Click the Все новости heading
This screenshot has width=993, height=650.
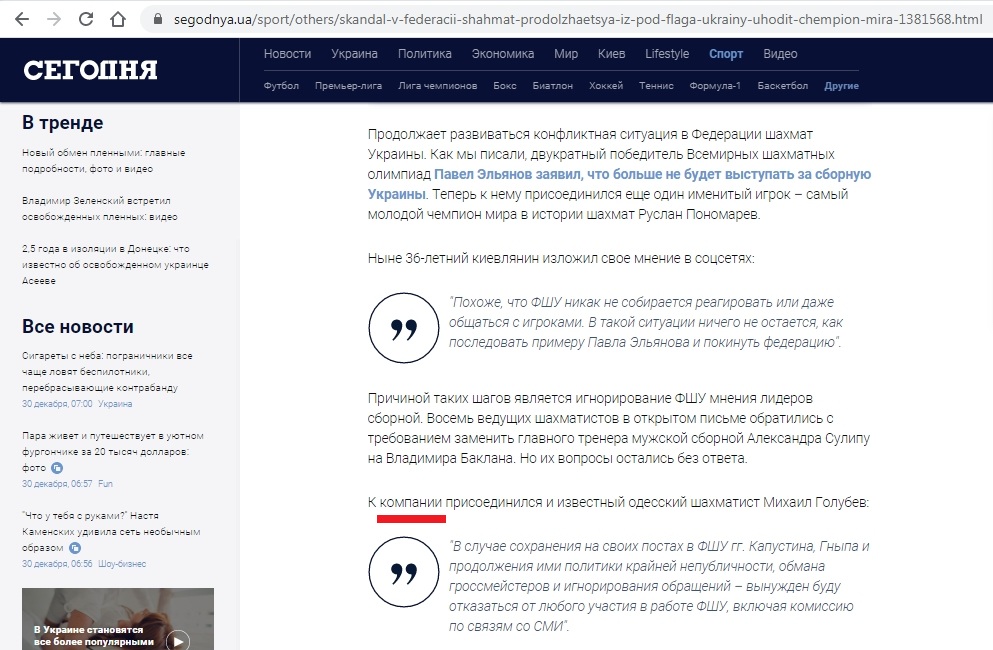coord(78,326)
